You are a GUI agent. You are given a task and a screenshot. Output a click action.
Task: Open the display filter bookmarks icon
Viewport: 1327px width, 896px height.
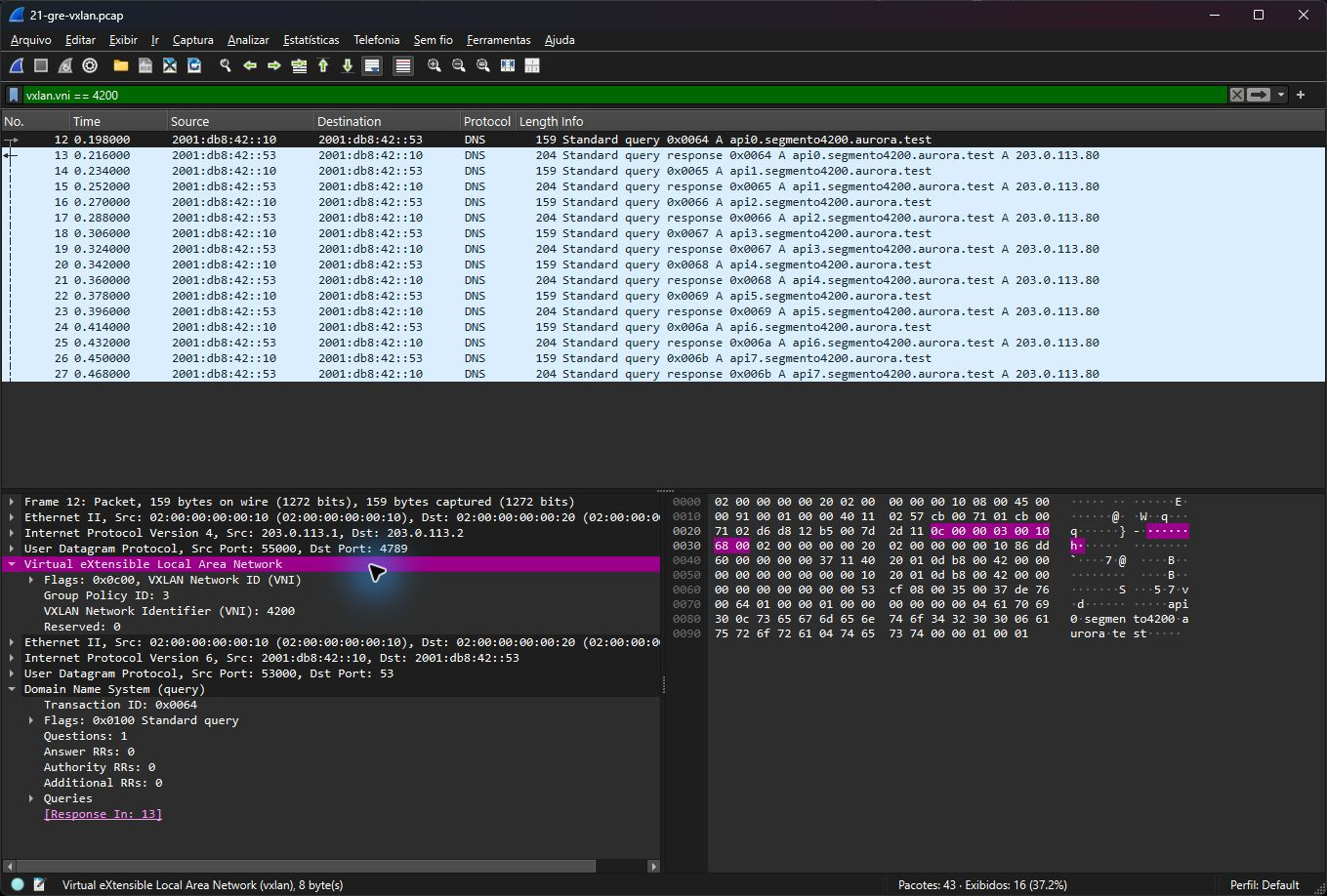point(14,95)
